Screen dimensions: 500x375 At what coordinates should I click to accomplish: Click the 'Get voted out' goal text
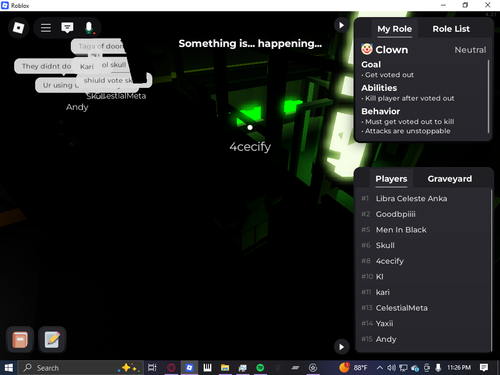coord(389,75)
